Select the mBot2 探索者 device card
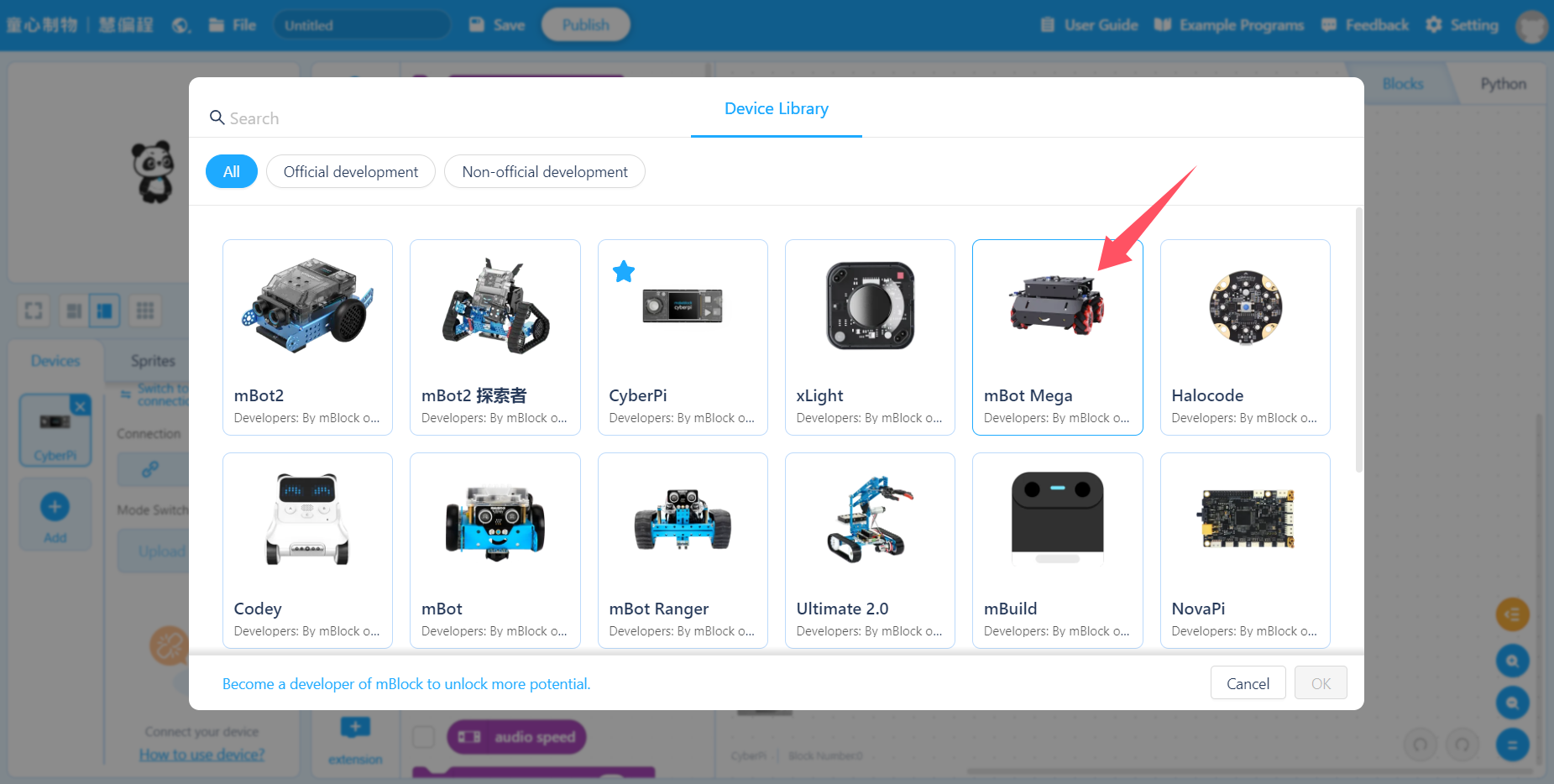 coord(495,337)
